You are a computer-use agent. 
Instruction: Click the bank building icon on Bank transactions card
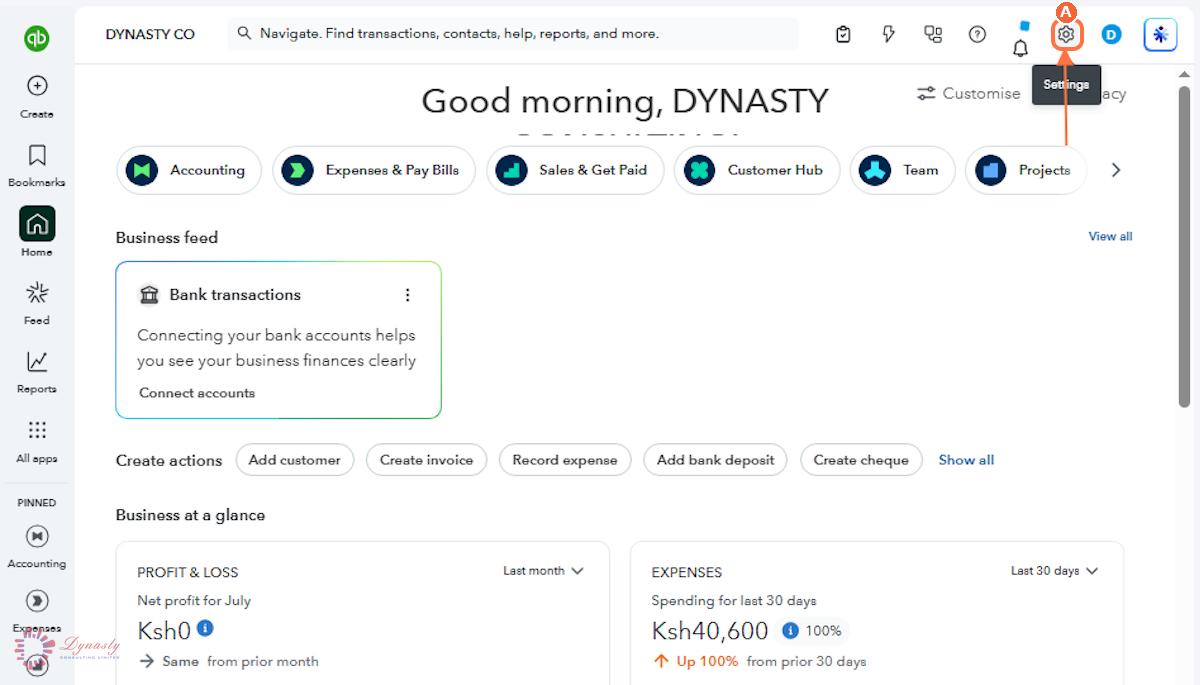[x=149, y=295]
